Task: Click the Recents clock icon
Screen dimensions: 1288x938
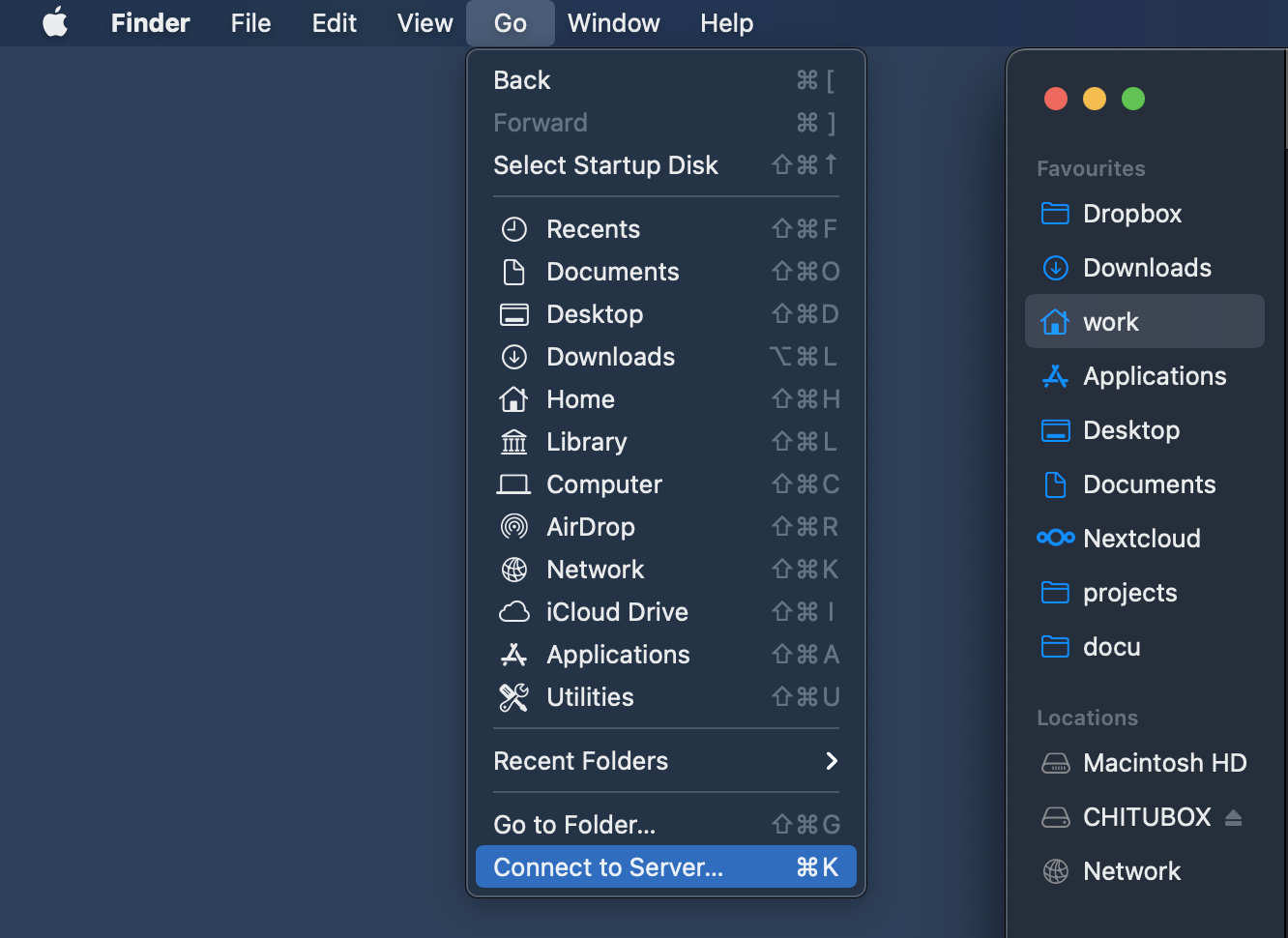Action: (514, 229)
